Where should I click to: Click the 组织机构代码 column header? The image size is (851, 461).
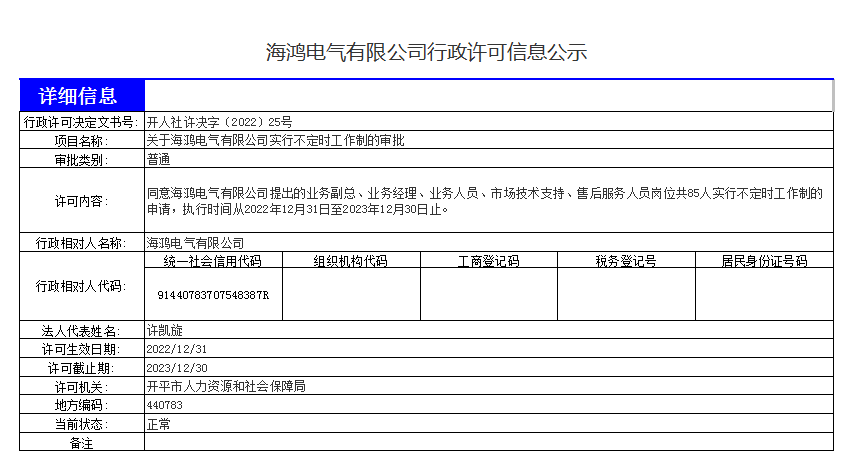click(x=350, y=261)
